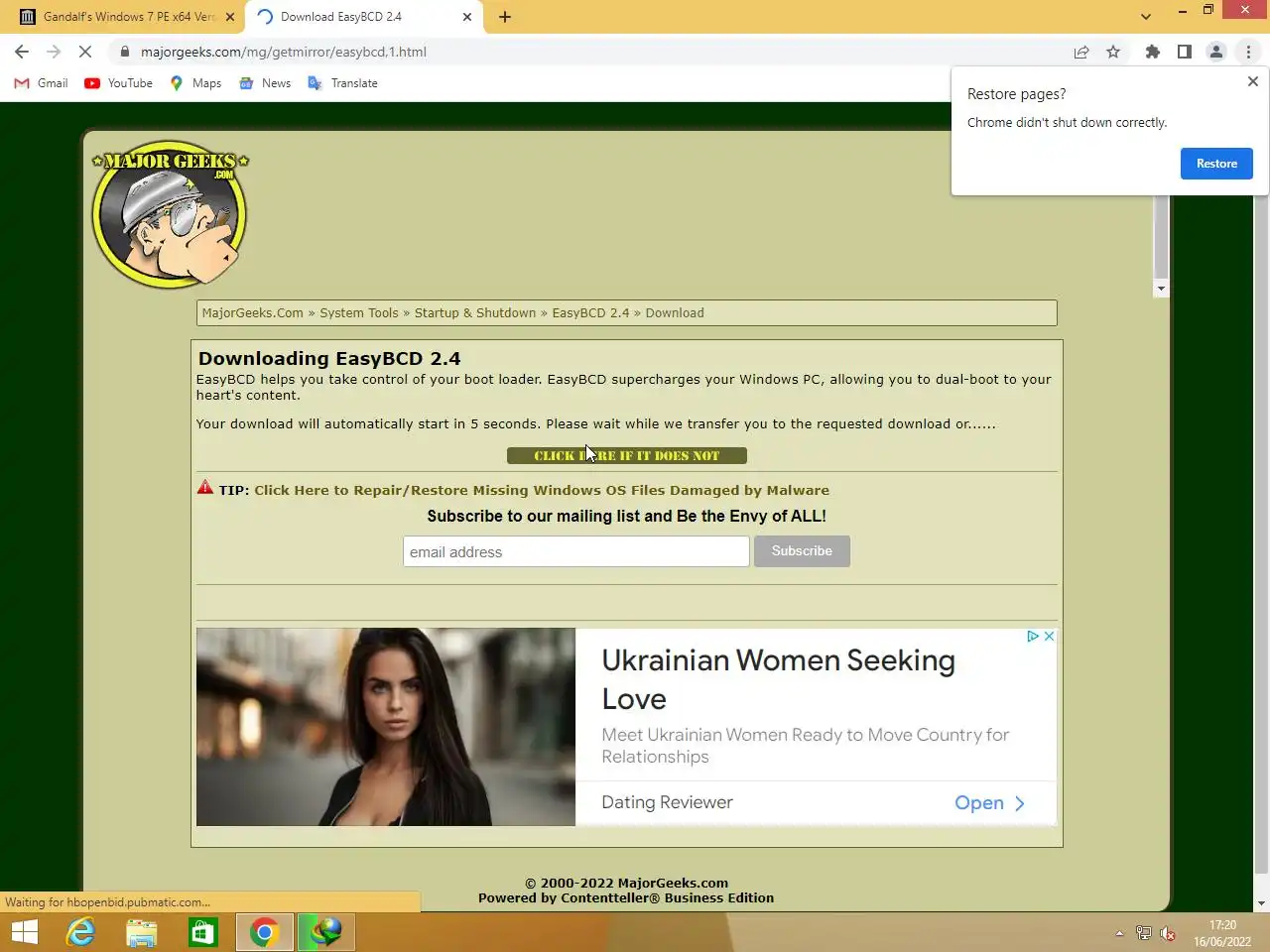Open Maps bookmark
This screenshot has width=1270, height=952.
[x=195, y=83]
